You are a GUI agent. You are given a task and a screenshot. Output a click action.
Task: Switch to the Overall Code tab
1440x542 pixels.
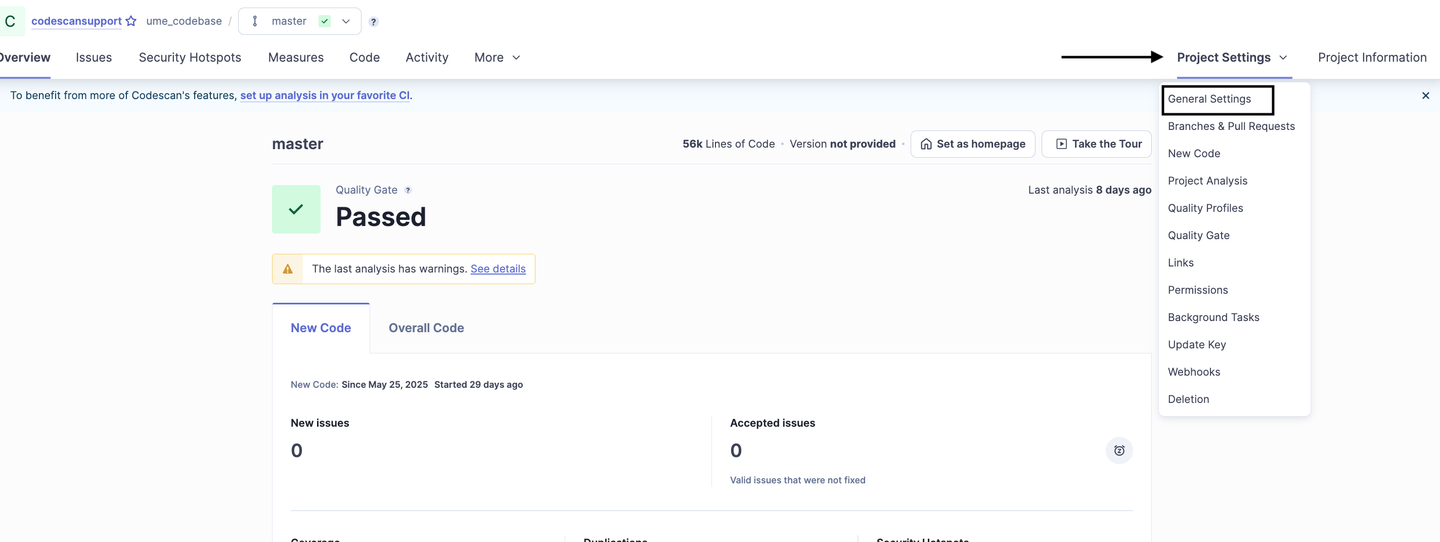coord(426,328)
